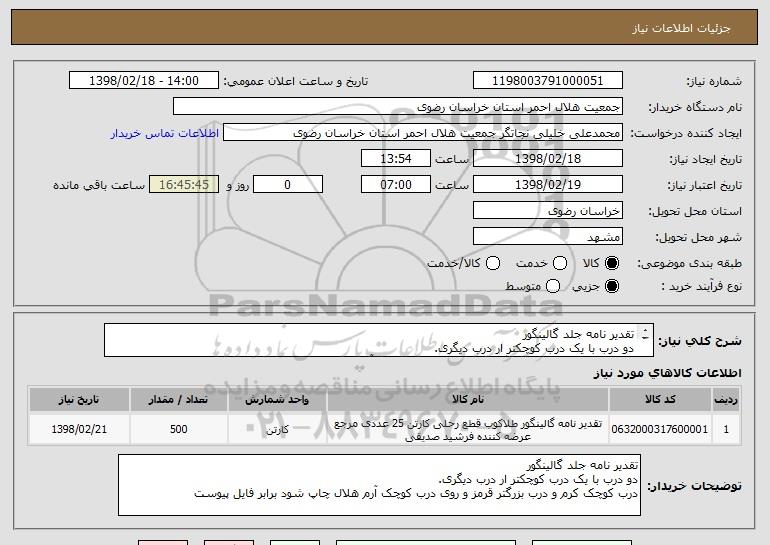Select the خدمت radio button
Viewport: 770px width, 545px height.
coord(560,264)
